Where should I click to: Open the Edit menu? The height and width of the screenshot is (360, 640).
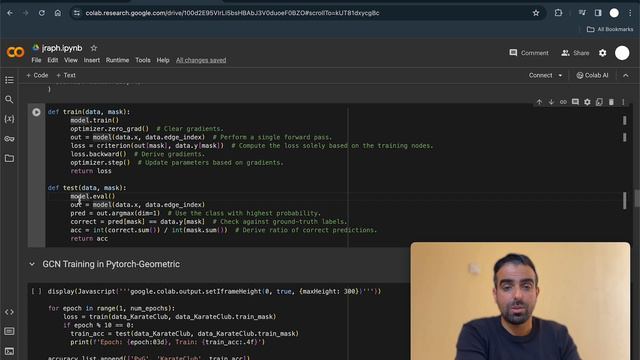[x=53, y=60]
